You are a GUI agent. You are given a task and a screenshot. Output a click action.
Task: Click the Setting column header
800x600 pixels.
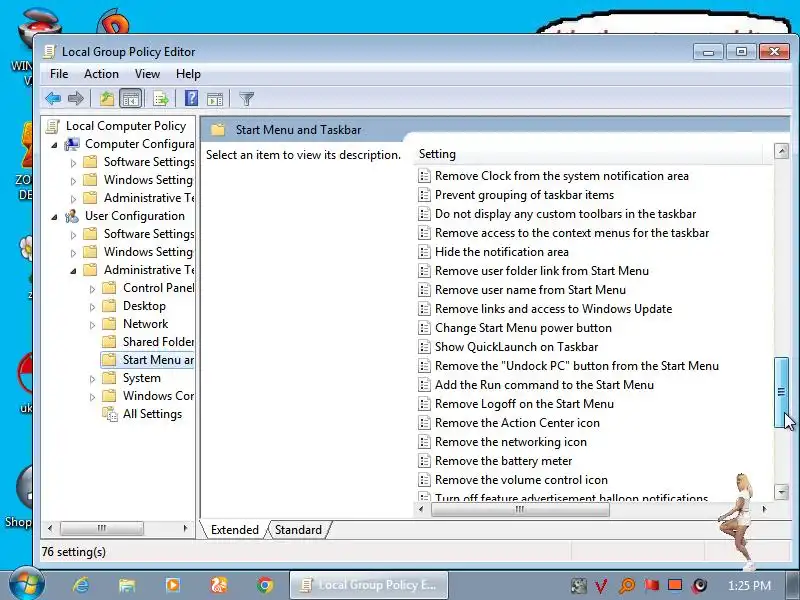587,154
